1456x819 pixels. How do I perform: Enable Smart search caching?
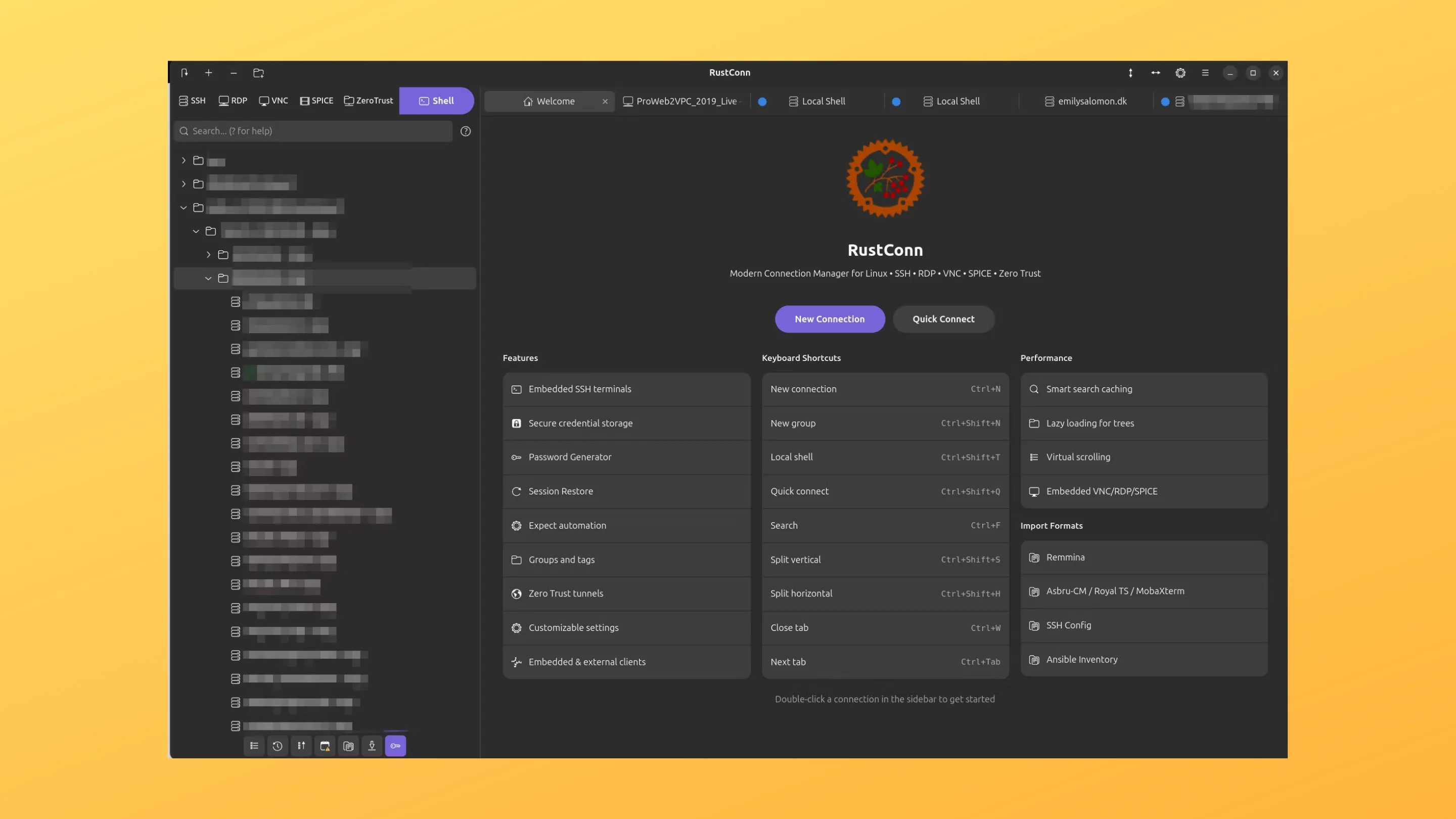coord(1143,389)
